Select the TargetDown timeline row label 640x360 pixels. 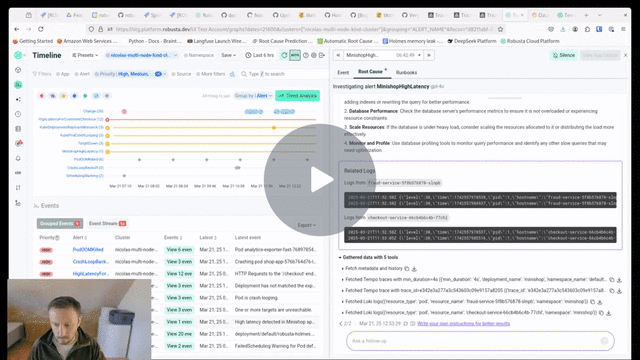91,143
